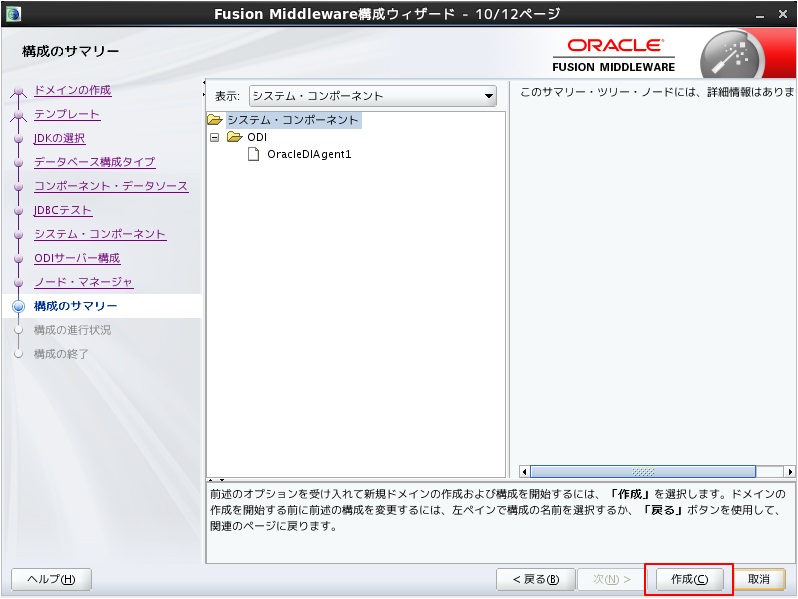Open the JDKの選択 step
798x599 pixels.
point(59,138)
